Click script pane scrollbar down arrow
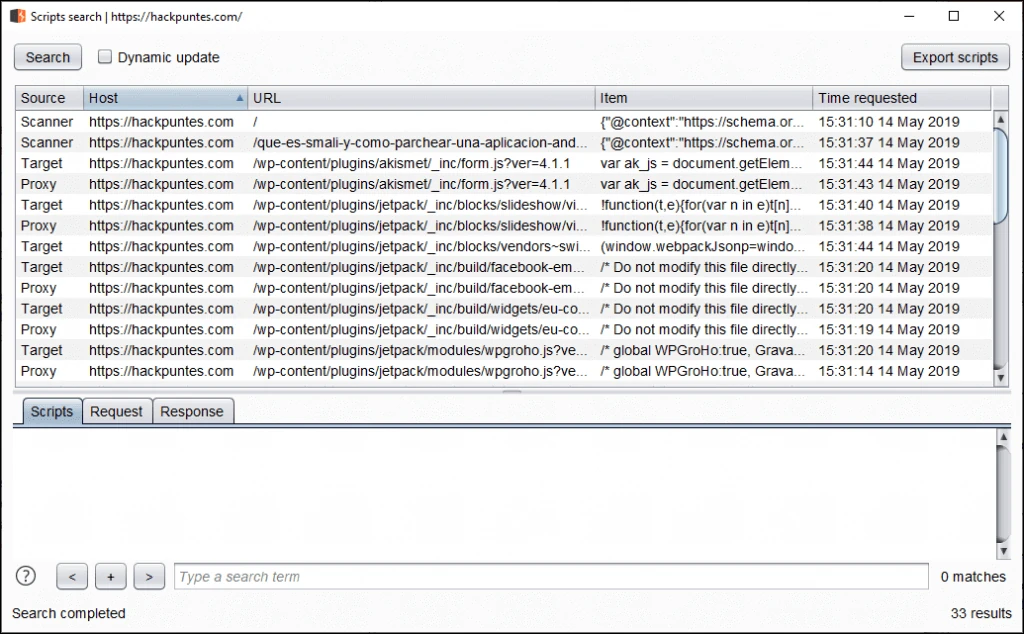This screenshot has height=634, width=1024. [x=1003, y=551]
